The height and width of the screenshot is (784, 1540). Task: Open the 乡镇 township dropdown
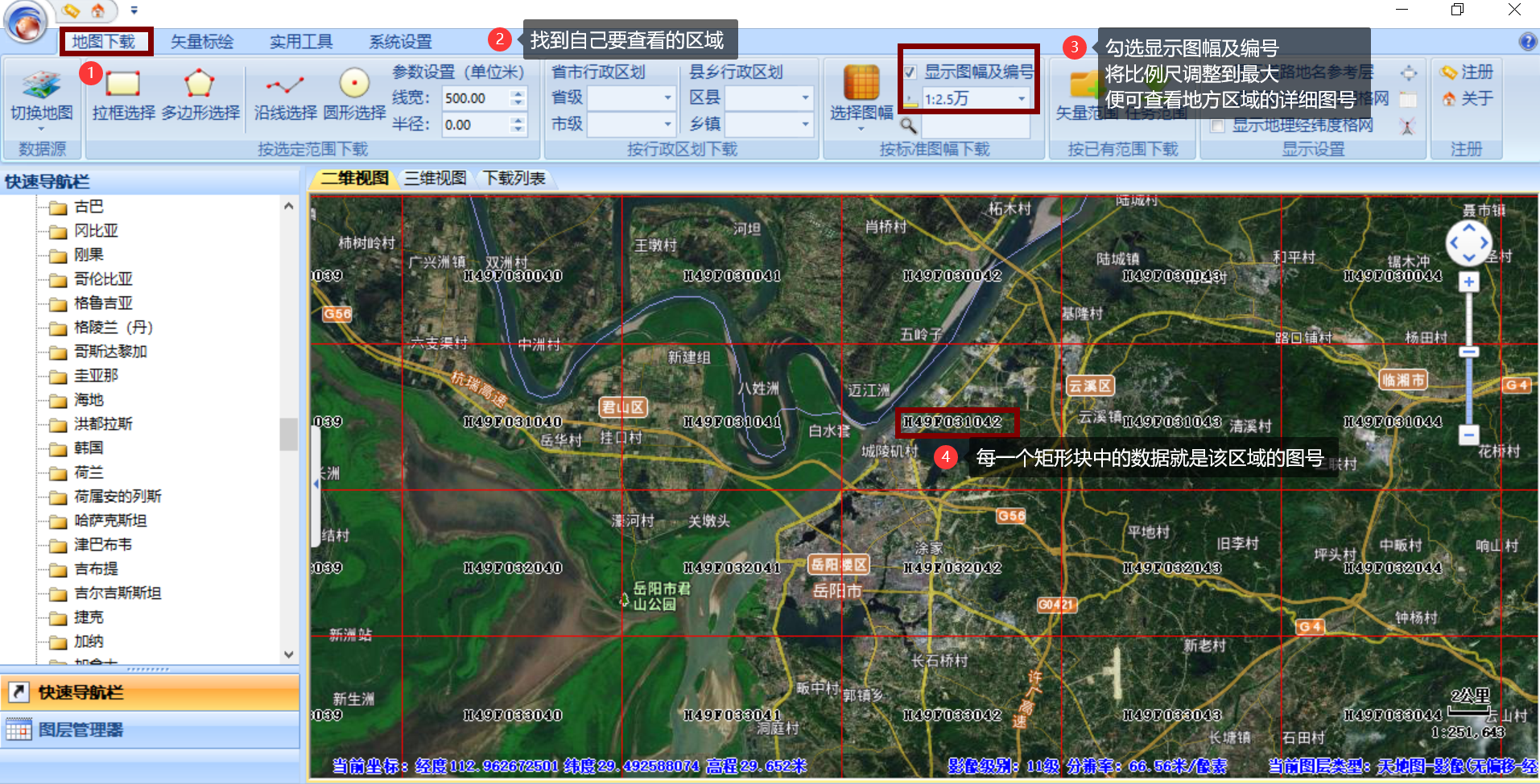click(x=805, y=124)
